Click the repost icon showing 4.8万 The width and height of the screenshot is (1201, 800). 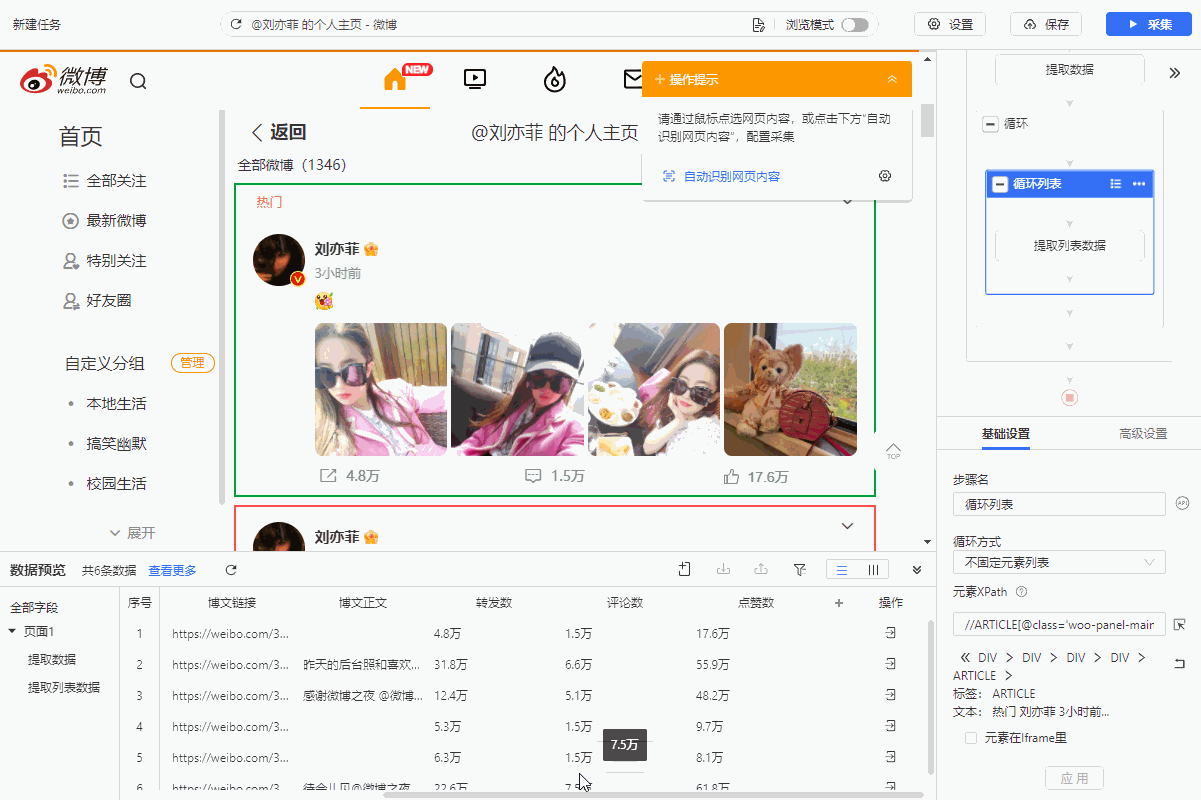328,476
